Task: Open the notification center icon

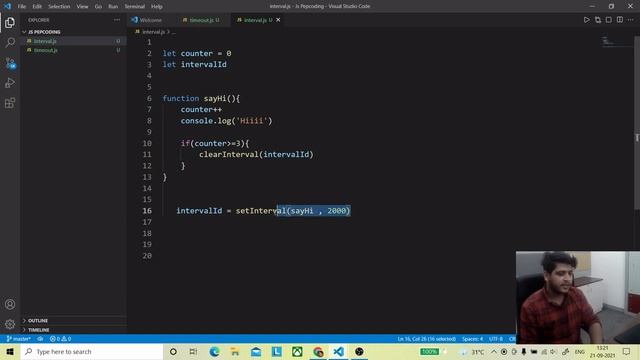Action: (627, 351)
